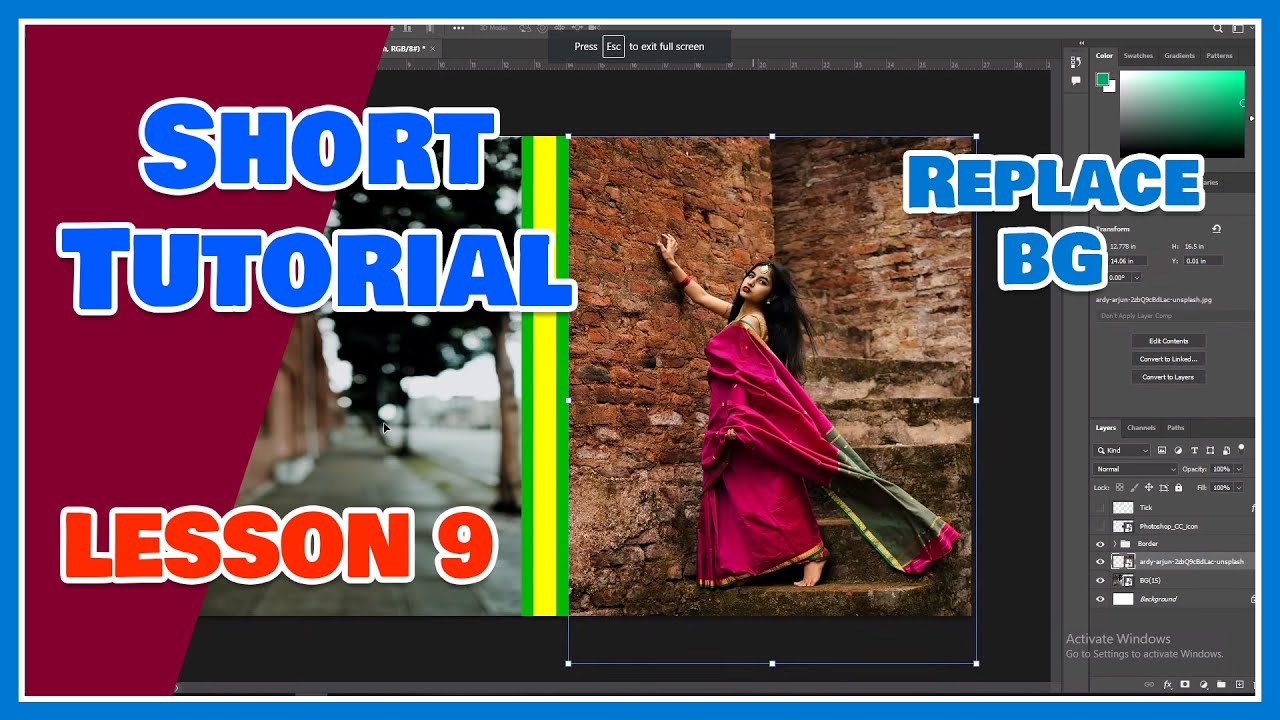Switch to the Swatches tab
This screenshot has width=1280, height=720.
coord(1138,56)
